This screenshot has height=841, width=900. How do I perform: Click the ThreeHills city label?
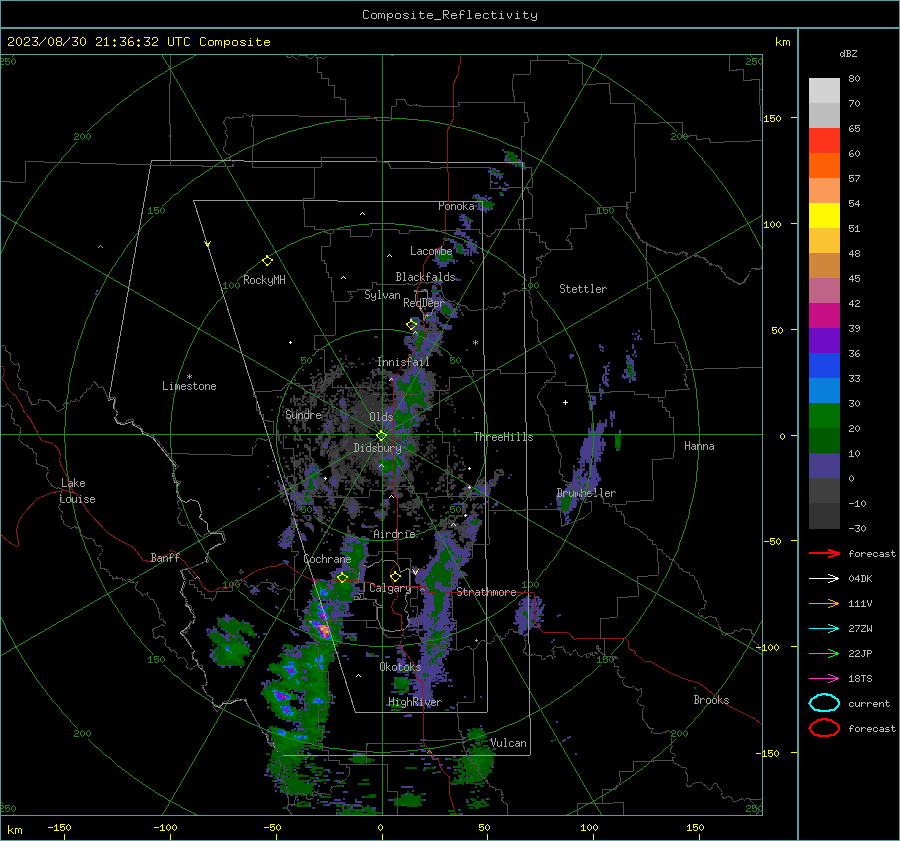point(503,437)
